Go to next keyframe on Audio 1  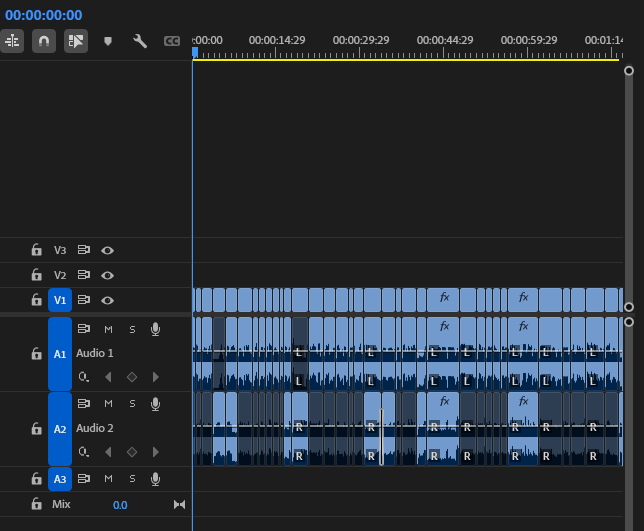[155, 377]
